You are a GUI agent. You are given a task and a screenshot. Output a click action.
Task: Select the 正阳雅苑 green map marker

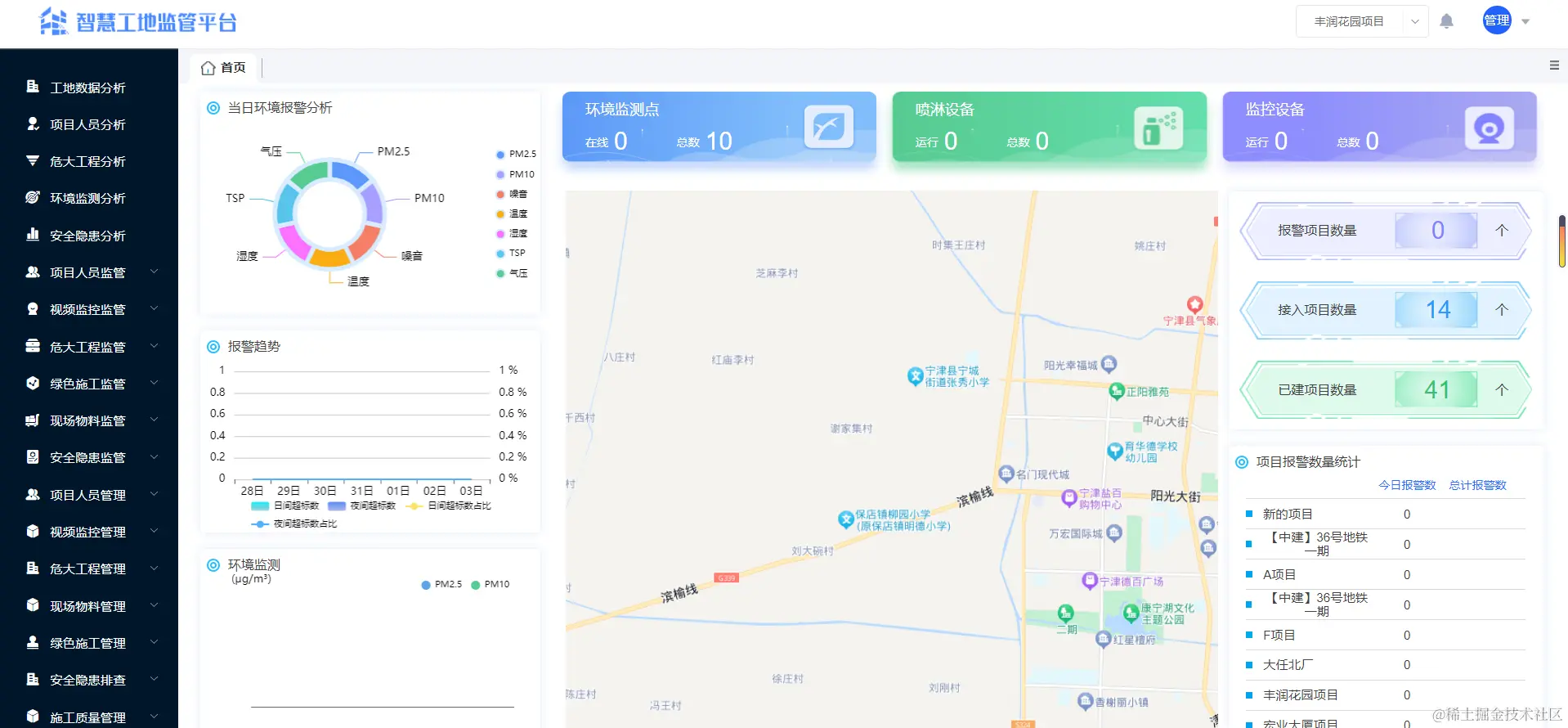pos(1116,391)
